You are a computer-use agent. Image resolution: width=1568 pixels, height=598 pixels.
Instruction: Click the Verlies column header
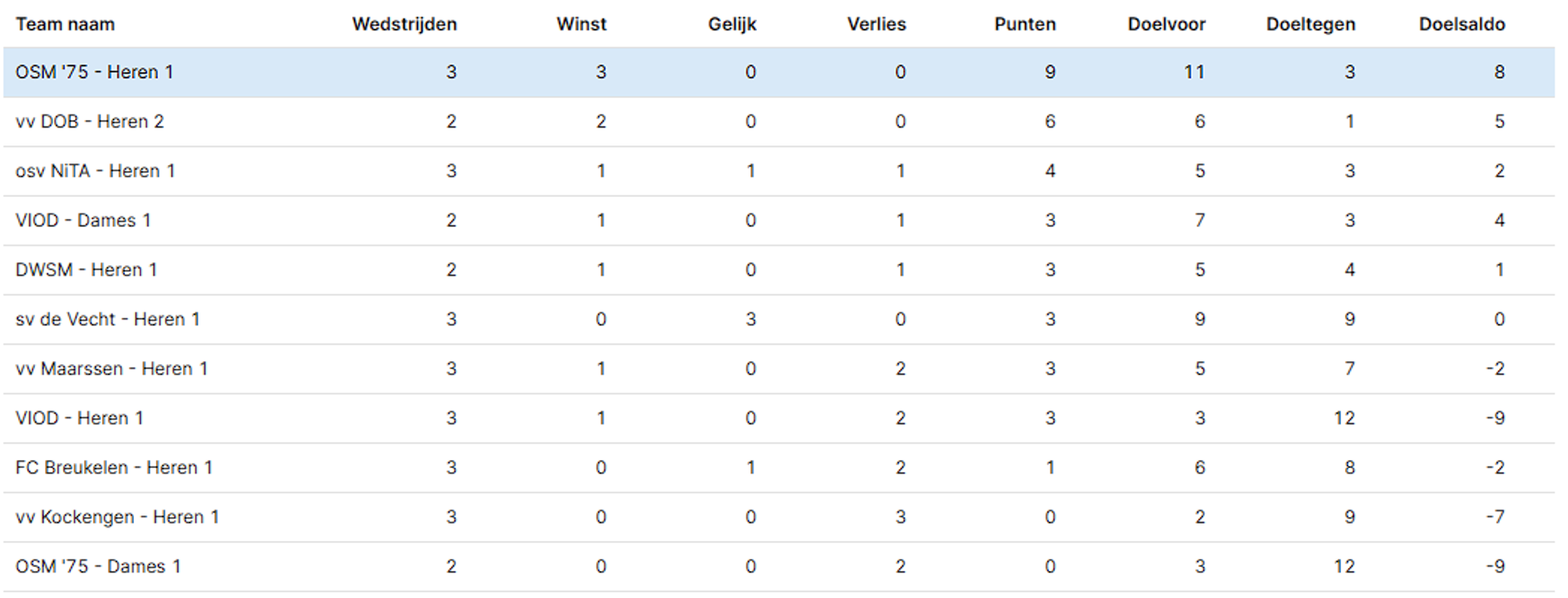click(876, 25)
